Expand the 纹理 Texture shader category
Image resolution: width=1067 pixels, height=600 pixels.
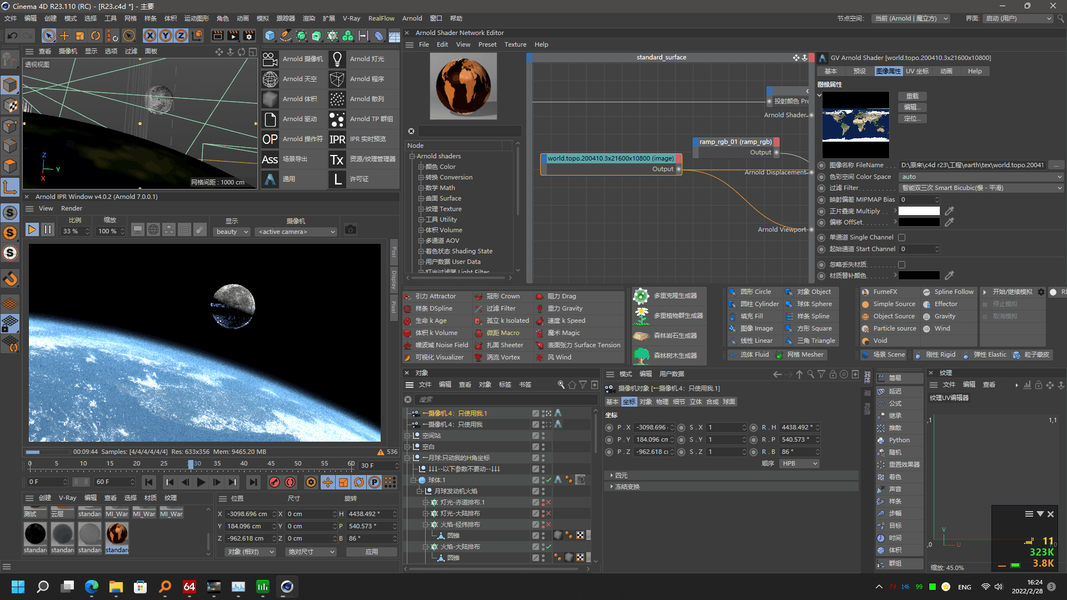point(421,209)
